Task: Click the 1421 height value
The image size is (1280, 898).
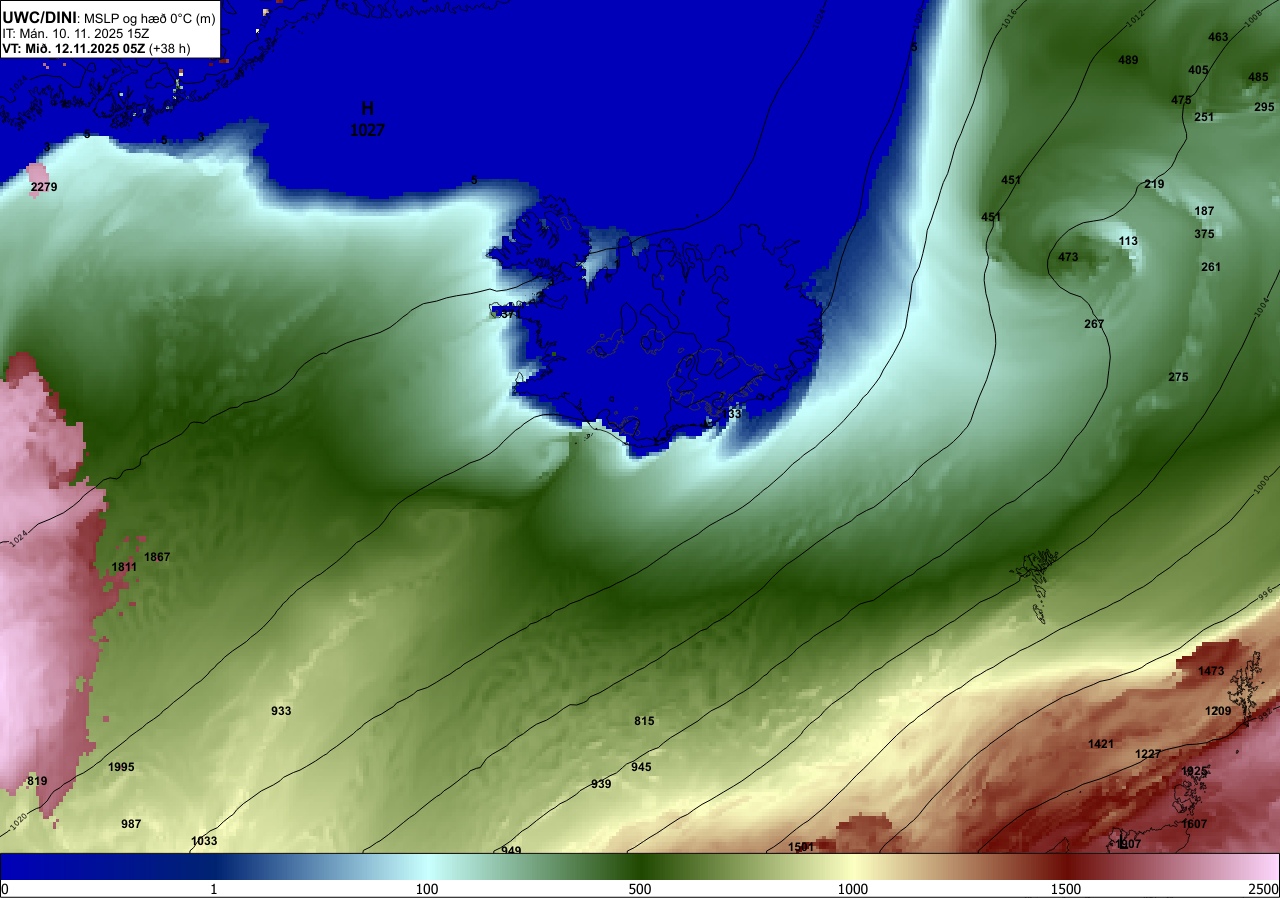Action: click(1101, 744)
